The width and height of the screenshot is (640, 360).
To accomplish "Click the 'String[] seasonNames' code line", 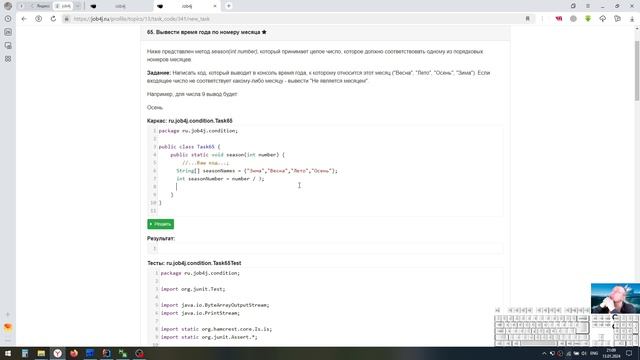I will point(257,171).
